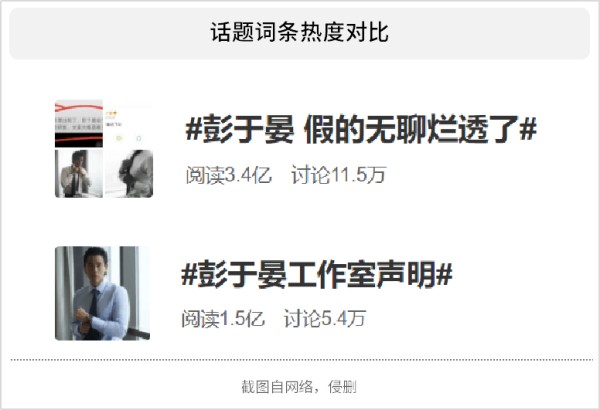The height and width of the screenshot is (410, 600).
Task: Open the photo of the man in a blue shirt
Action: [x=103, y=293]
